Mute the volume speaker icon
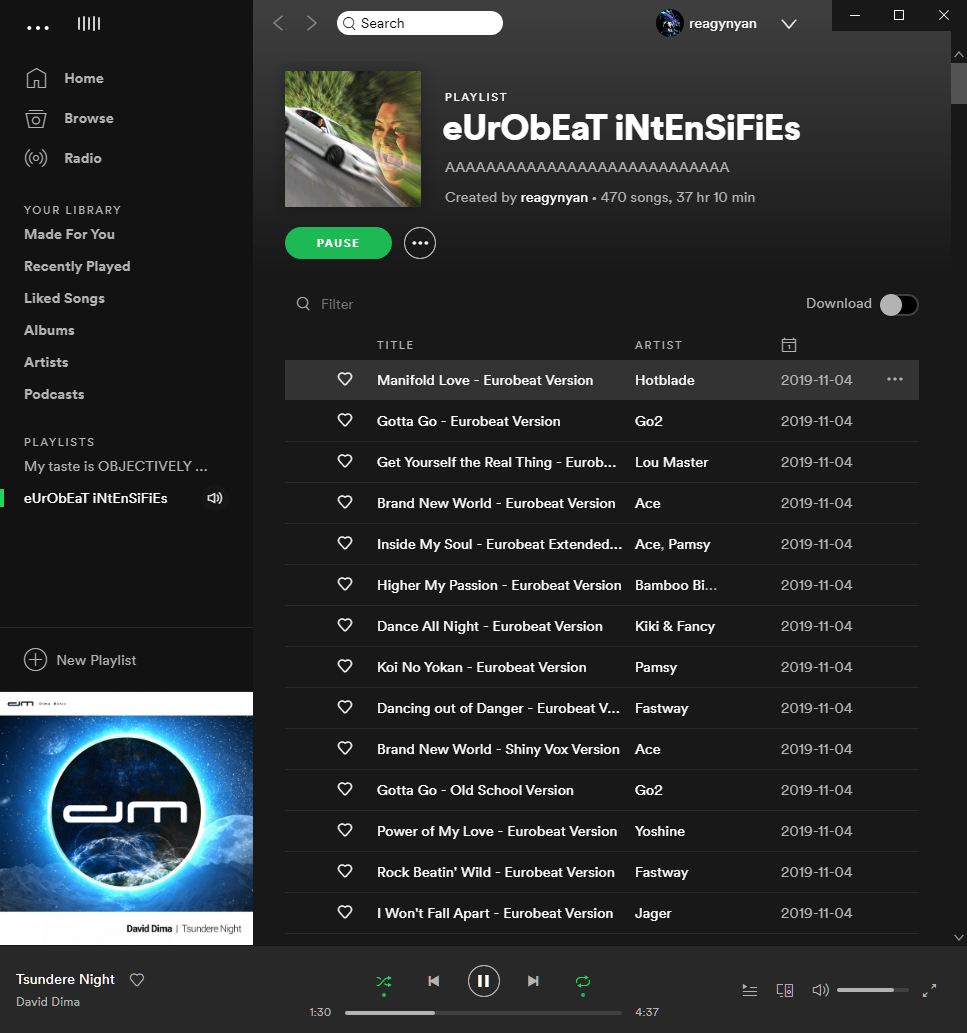This screenshot has width=967, height=1033. coord(820,990)
